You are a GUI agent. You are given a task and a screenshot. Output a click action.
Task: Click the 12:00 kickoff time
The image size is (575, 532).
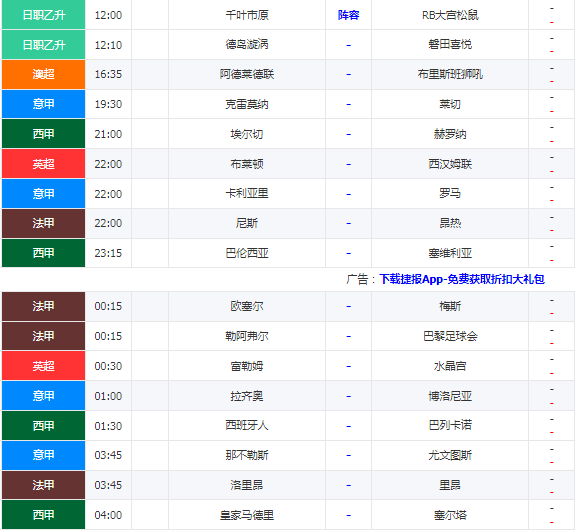108,15
